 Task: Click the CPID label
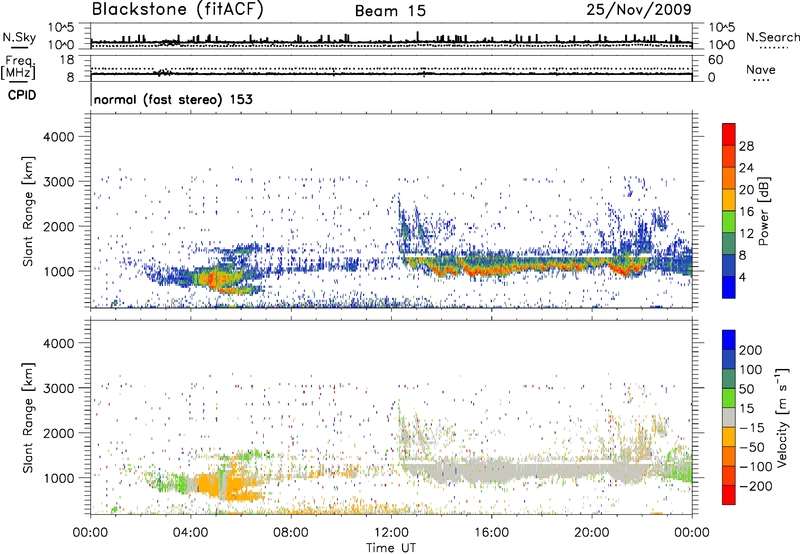[x=22, y=95]
